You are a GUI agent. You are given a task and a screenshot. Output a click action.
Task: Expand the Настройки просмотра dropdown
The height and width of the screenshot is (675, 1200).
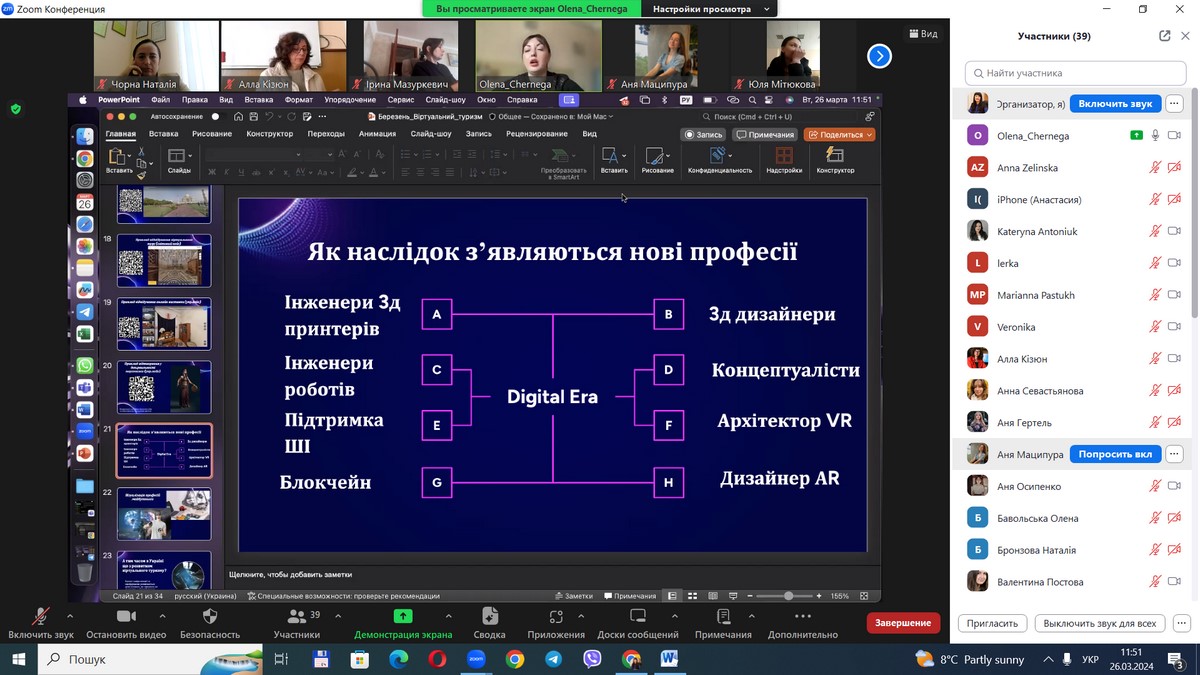point(711,9)
